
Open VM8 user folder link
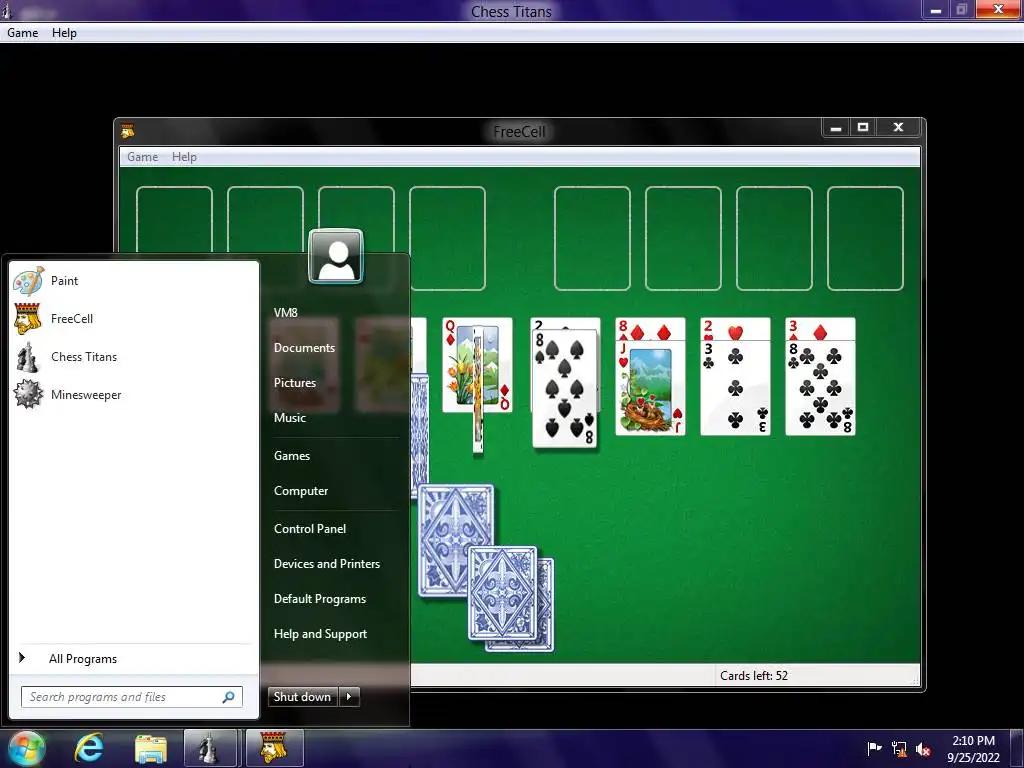click(x=286, y=313)
